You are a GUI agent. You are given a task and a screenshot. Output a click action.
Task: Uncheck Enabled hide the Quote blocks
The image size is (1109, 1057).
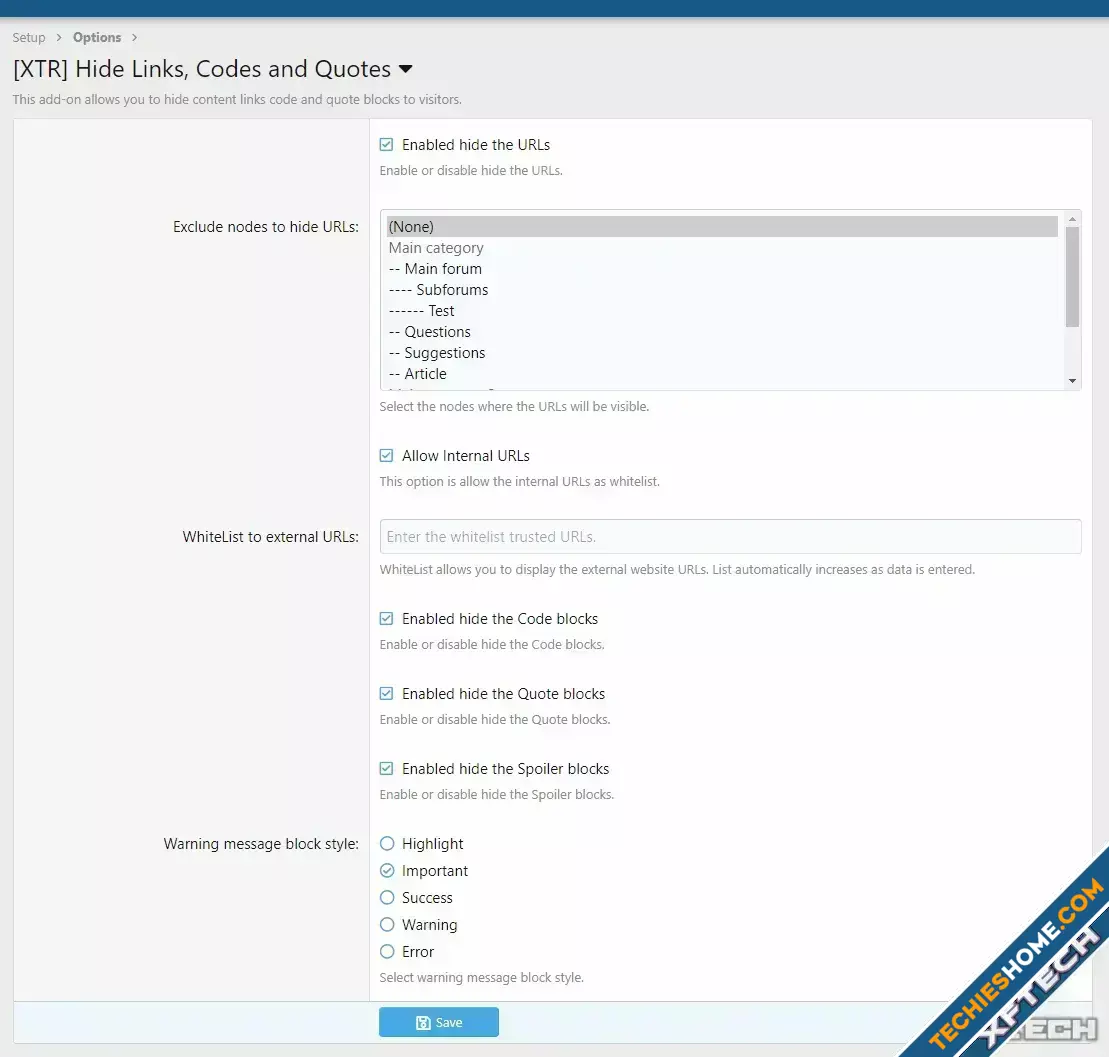[x=387, y=694]
